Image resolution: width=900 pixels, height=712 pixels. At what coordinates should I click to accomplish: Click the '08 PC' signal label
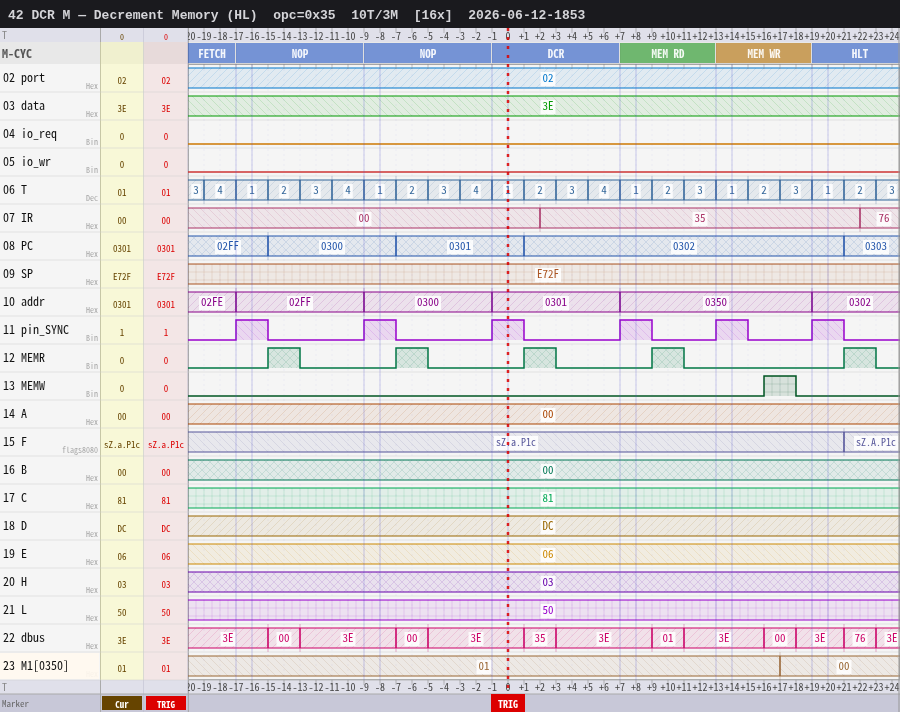coord(18,246)
